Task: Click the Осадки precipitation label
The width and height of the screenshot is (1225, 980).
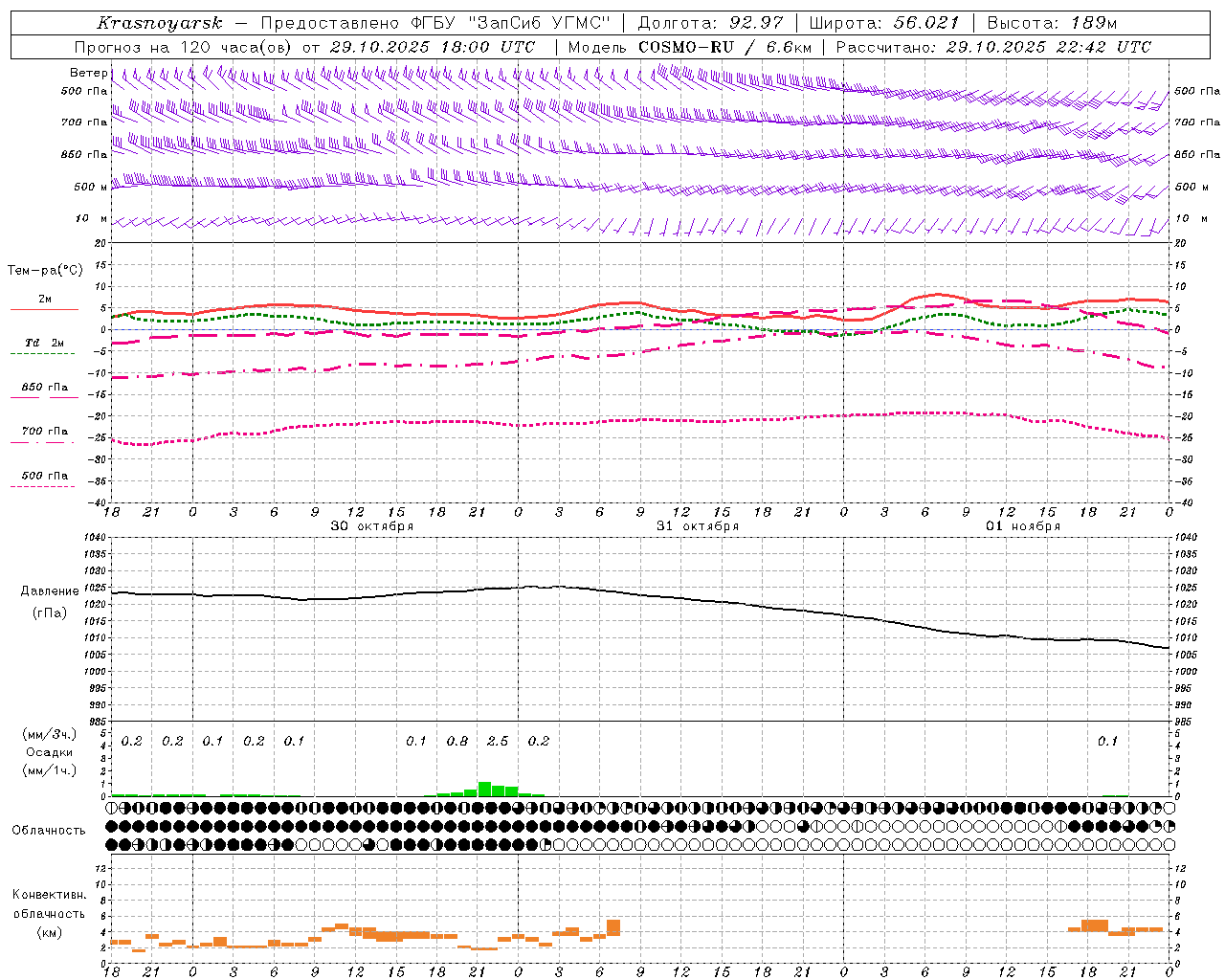Action: tap(50, 753)
